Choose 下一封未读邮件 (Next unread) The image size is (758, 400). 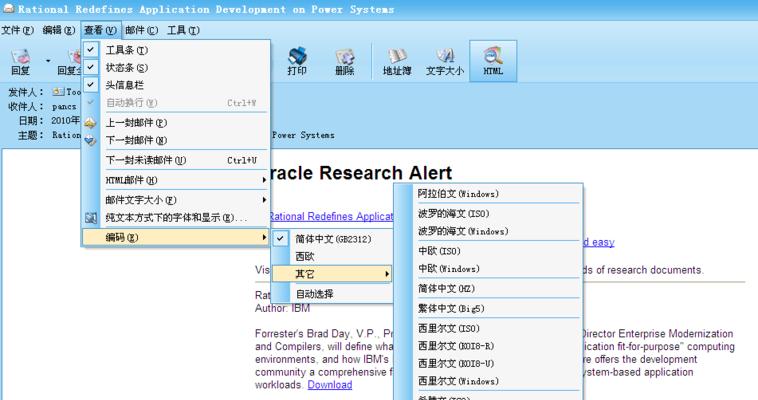pos(175,160)
